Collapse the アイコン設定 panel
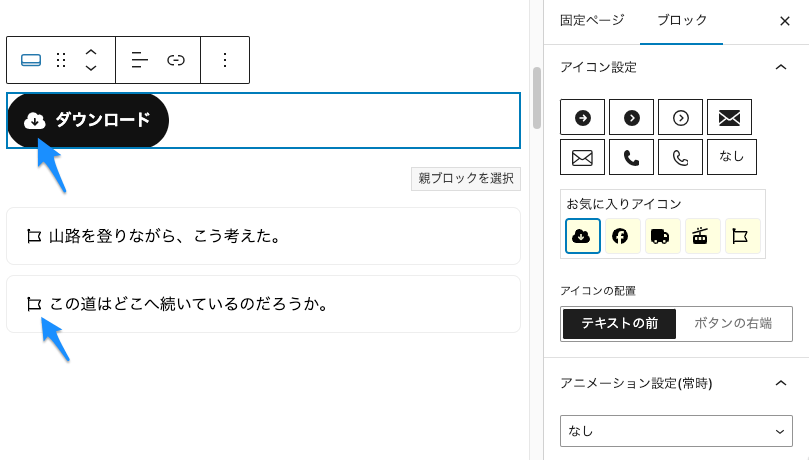The image size is (809, 460). (x=781, y=67)
